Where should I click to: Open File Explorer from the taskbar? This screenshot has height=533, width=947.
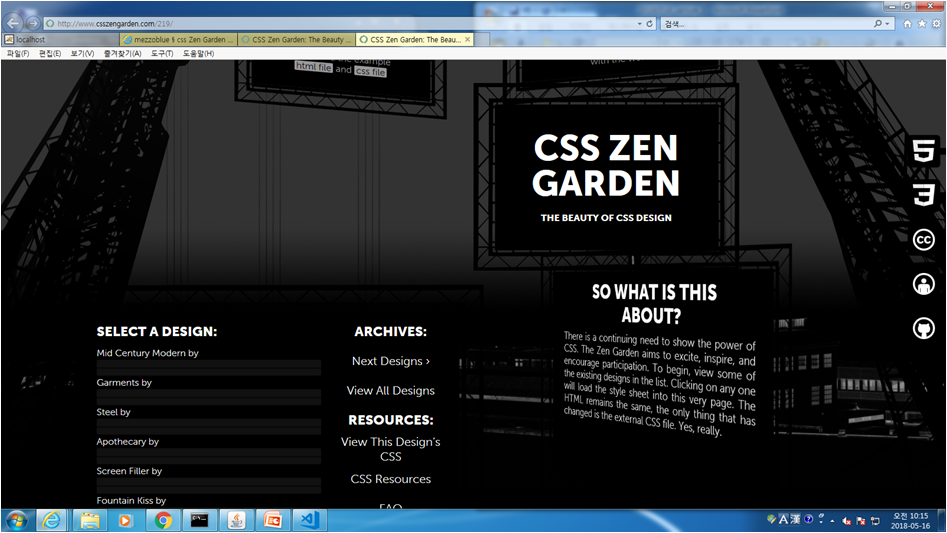90,520
